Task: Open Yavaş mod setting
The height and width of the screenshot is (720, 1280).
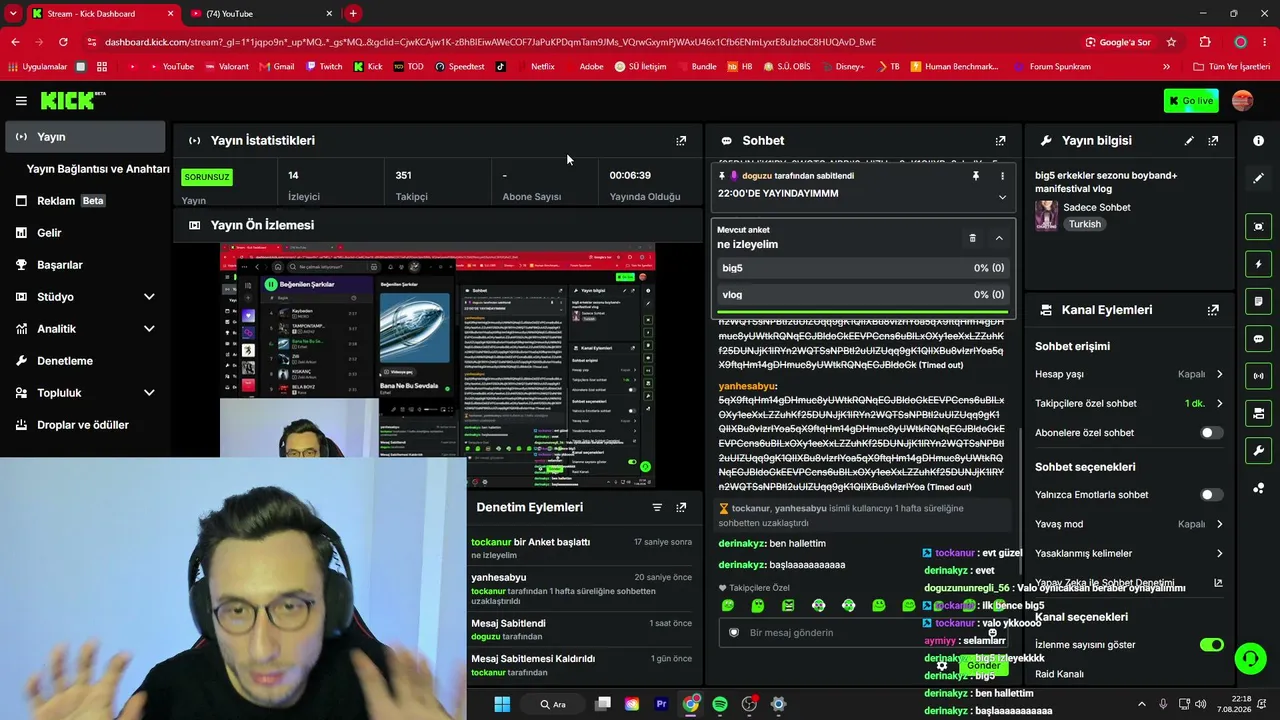Action: (1129, 524)
